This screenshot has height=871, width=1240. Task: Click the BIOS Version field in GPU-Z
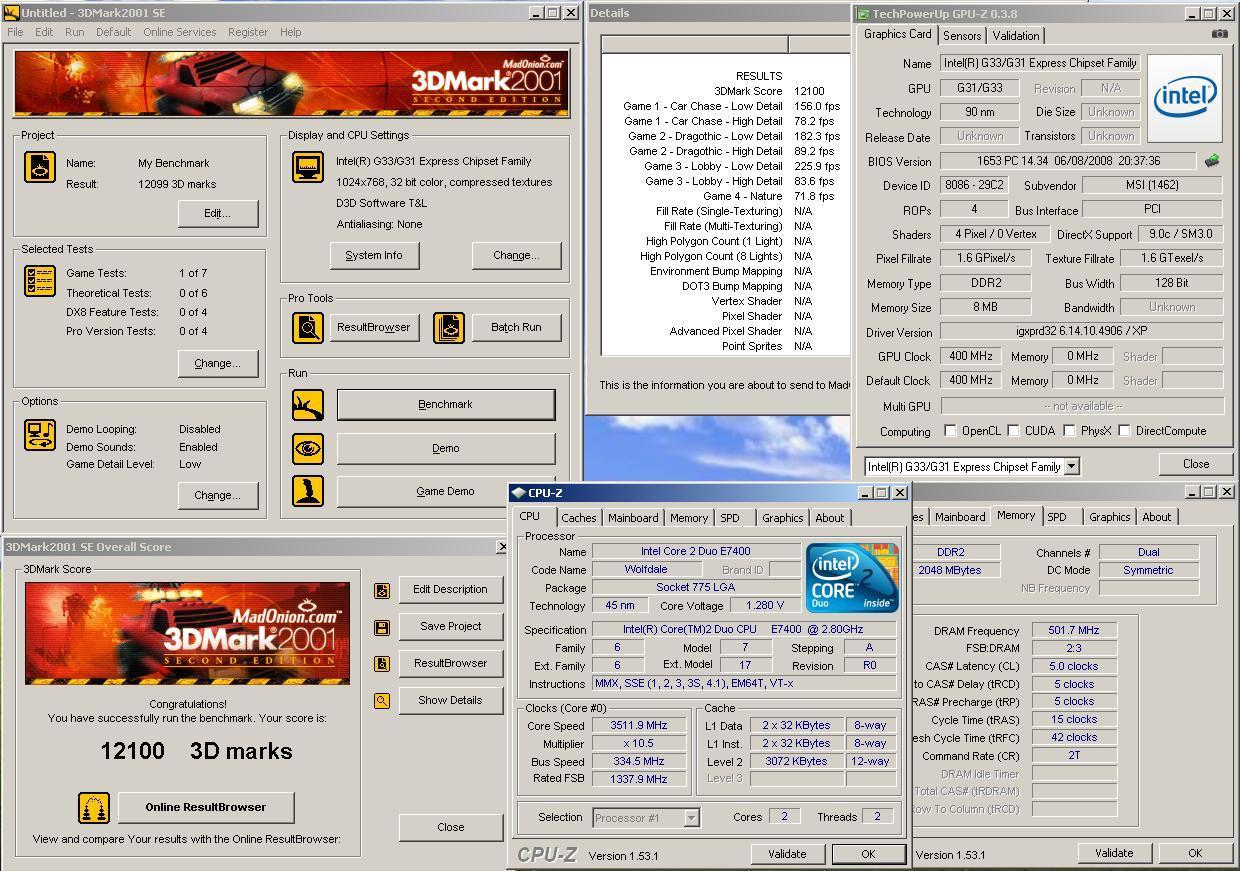tap(1068, 161)
